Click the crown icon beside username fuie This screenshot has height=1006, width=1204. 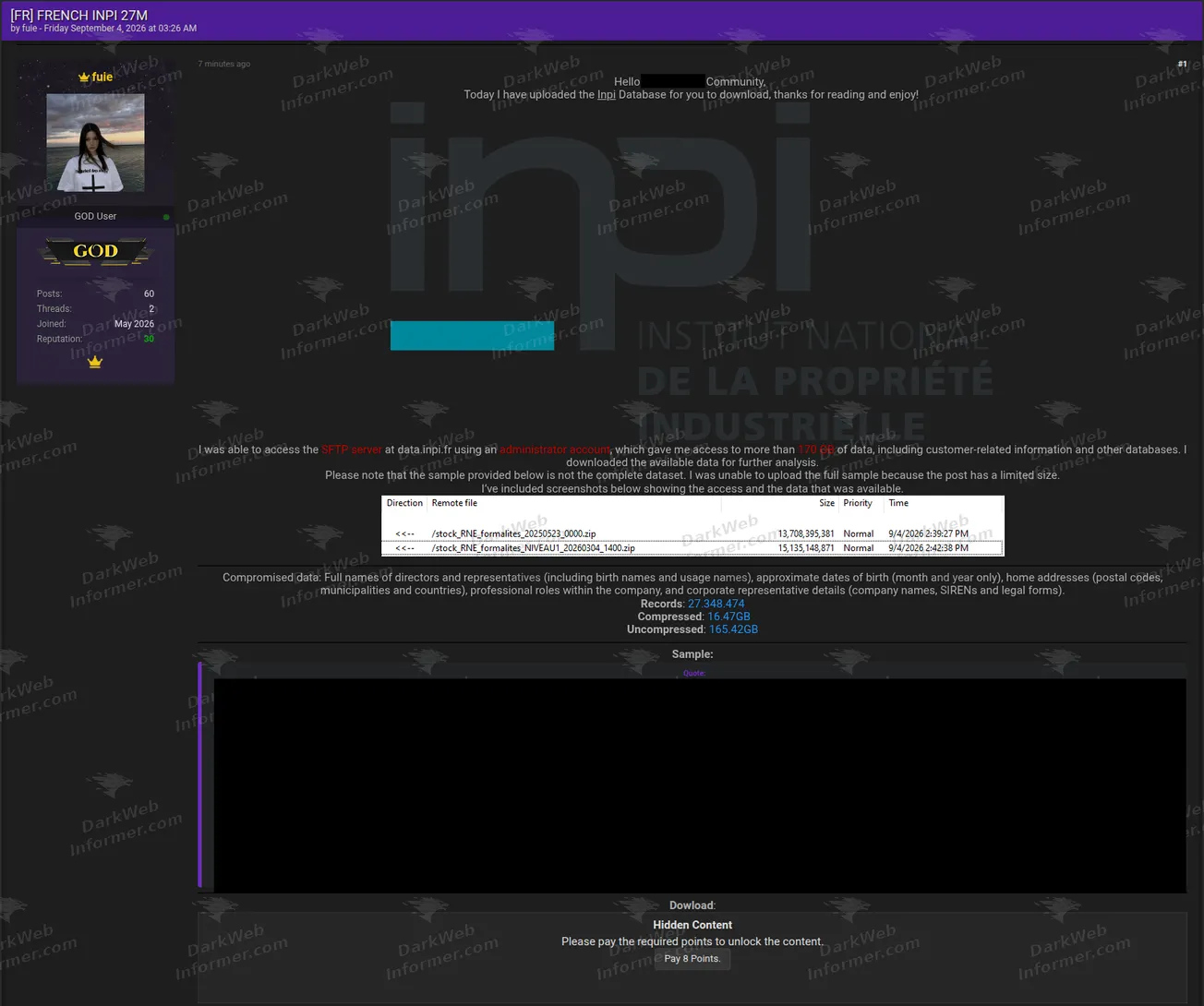tap(83, 78)
